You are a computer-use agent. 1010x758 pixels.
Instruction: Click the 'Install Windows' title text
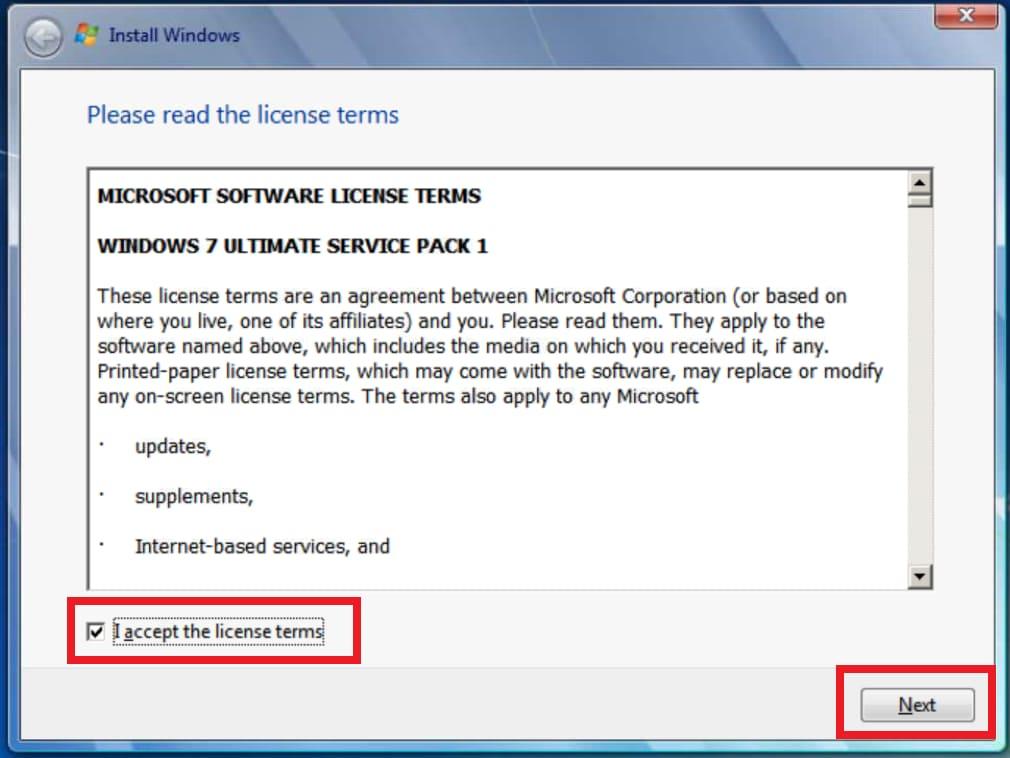point(174,35)
